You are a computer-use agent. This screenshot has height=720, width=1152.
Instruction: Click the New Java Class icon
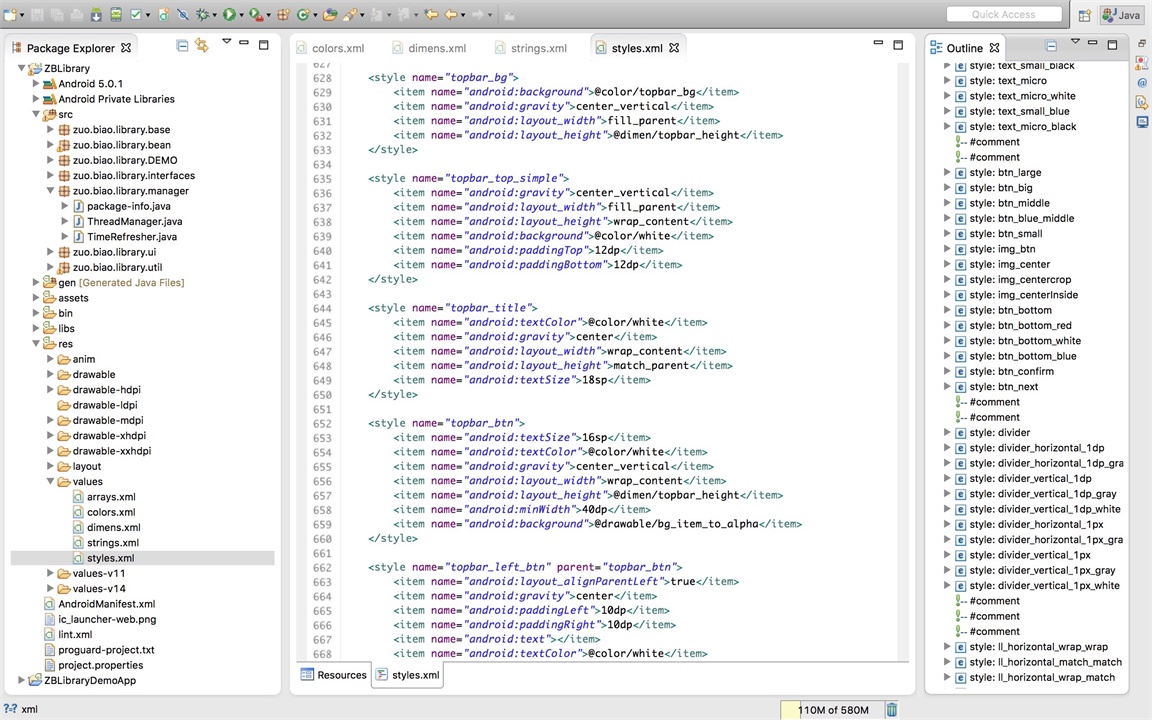pyautogui.click(x=303, y=15)
